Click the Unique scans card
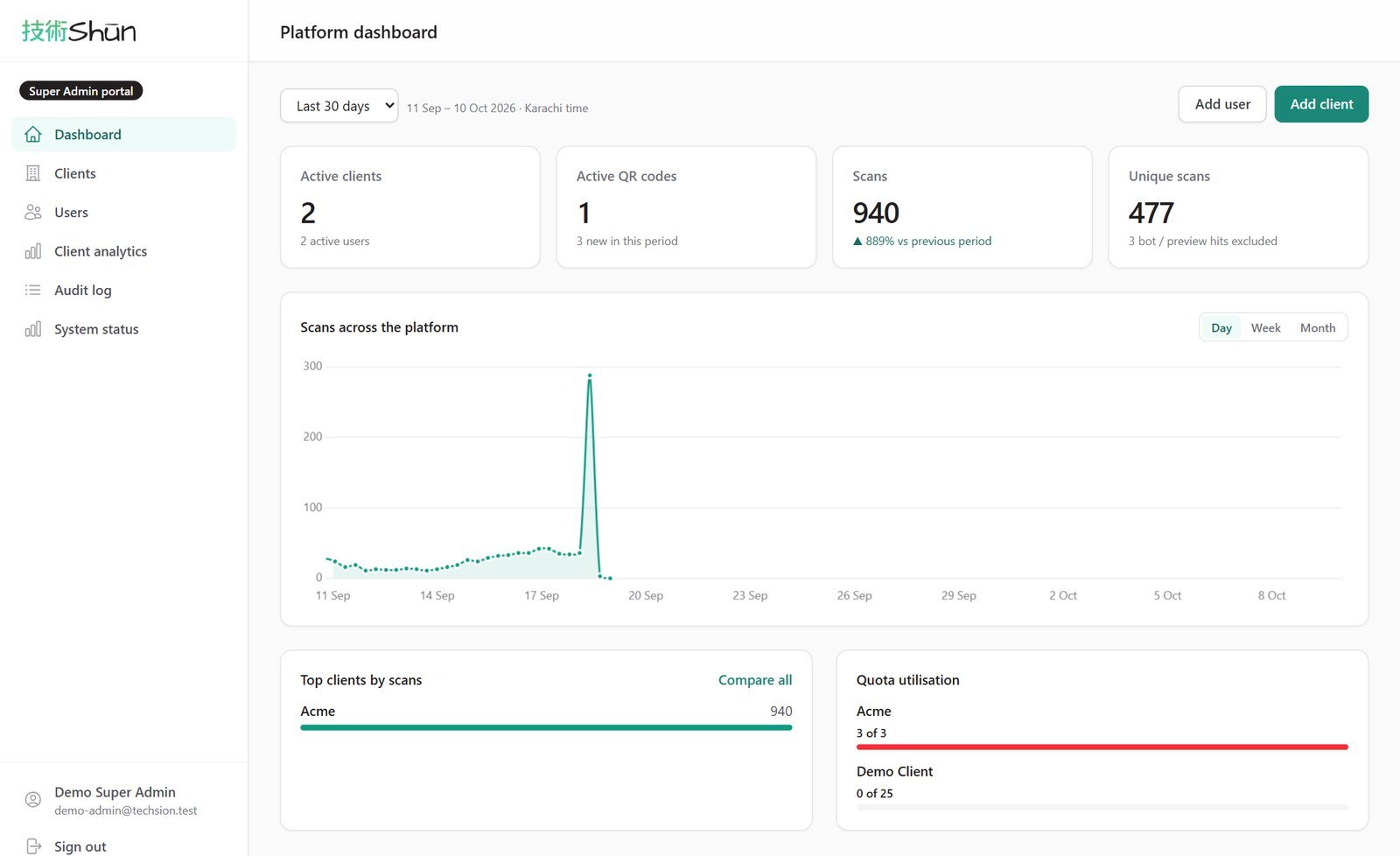Image resolution: width=1400 pixels, height=856 pixels. click(1238, 207)
